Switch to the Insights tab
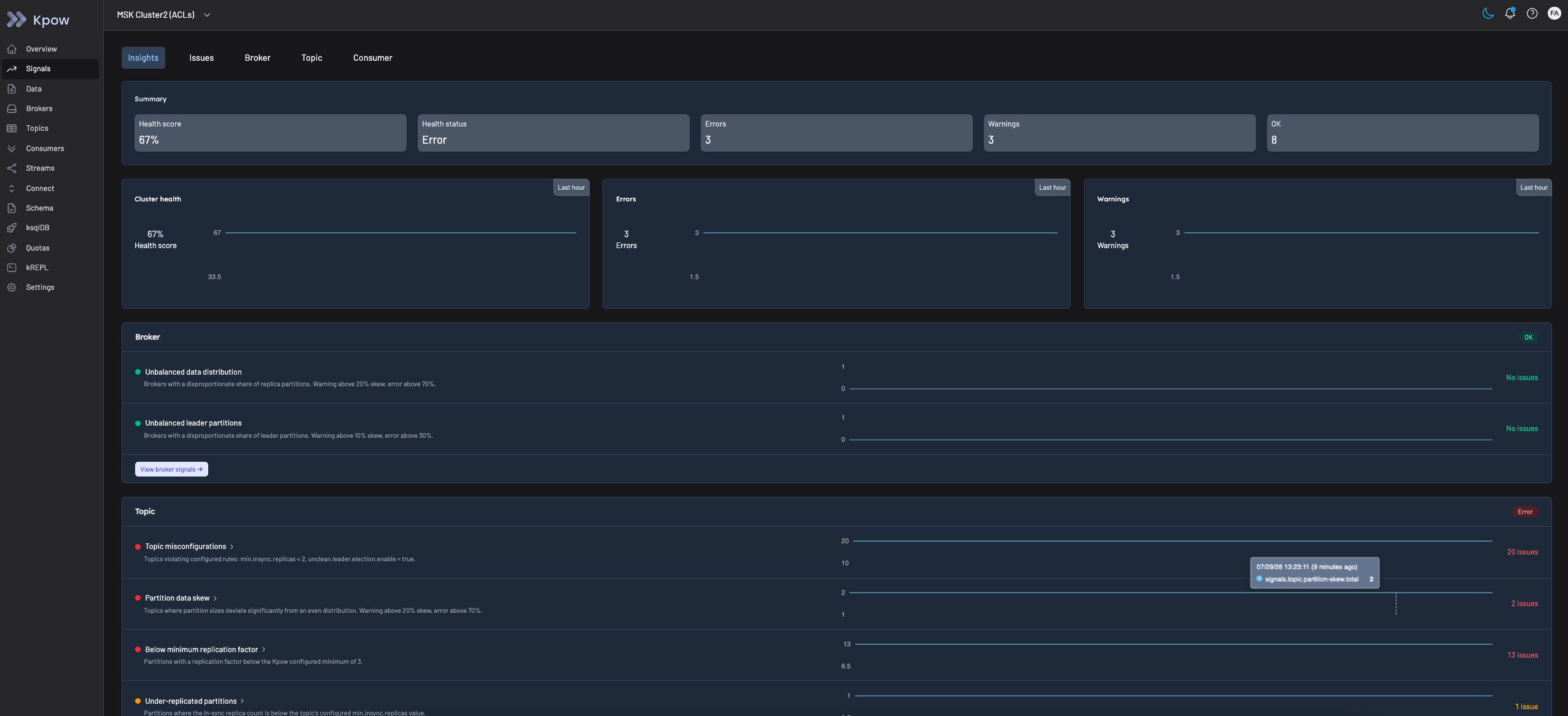This screenshot has width=1568, height=716. click(143, 58)
